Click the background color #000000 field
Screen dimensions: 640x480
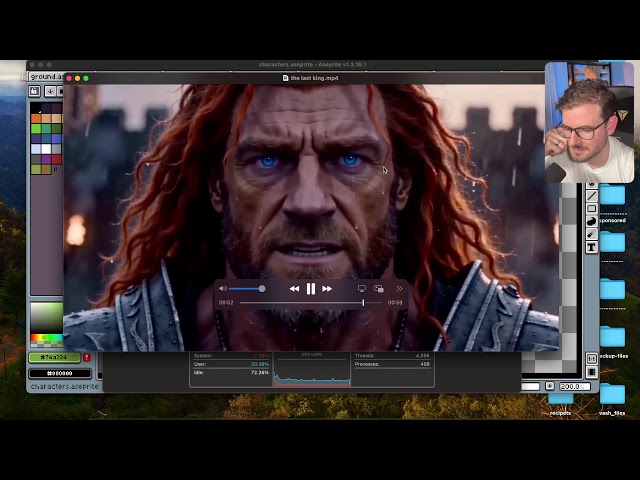[x=60, y=373]
